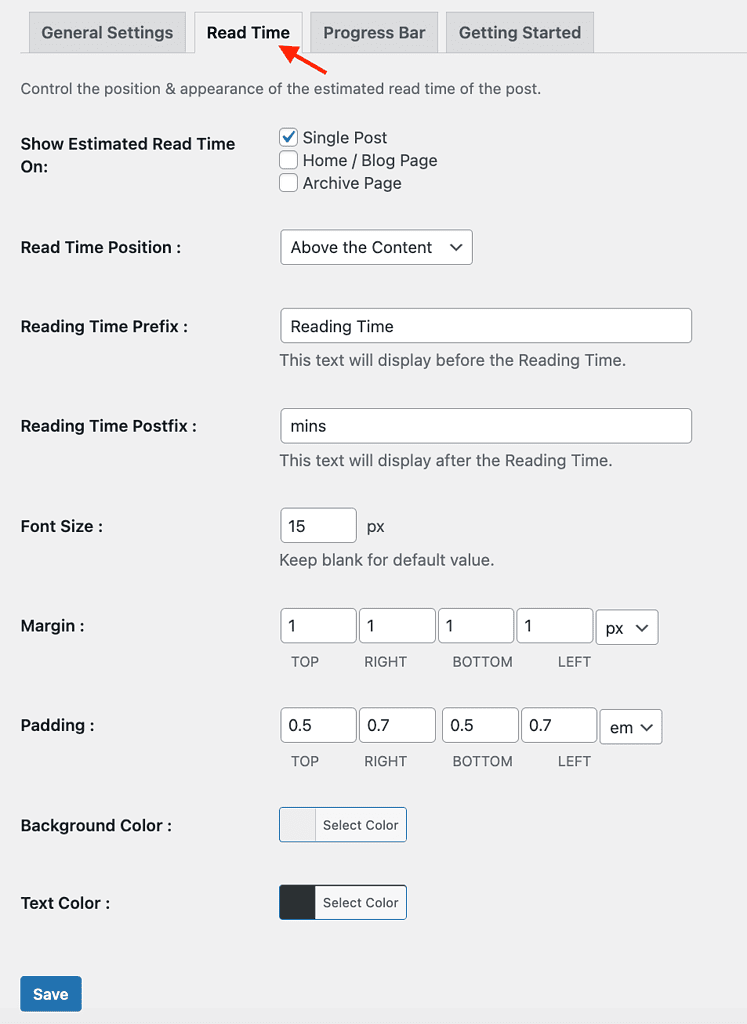Image resolution: width=747 pixels, height=1024 pixels.
Task: Click Select Color for Text Color
Action: (360, 902)
